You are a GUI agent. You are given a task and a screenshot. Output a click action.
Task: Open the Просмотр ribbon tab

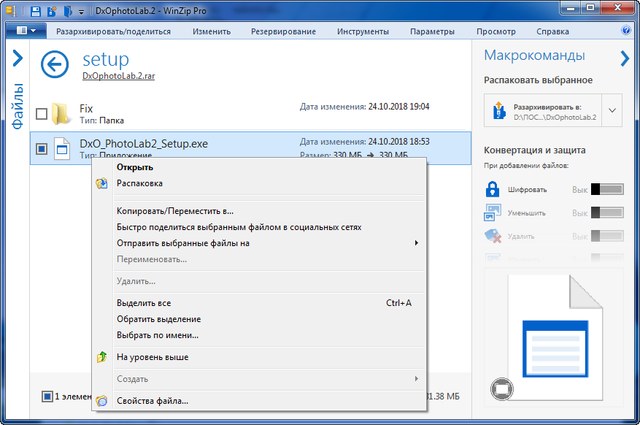point(496,31)
